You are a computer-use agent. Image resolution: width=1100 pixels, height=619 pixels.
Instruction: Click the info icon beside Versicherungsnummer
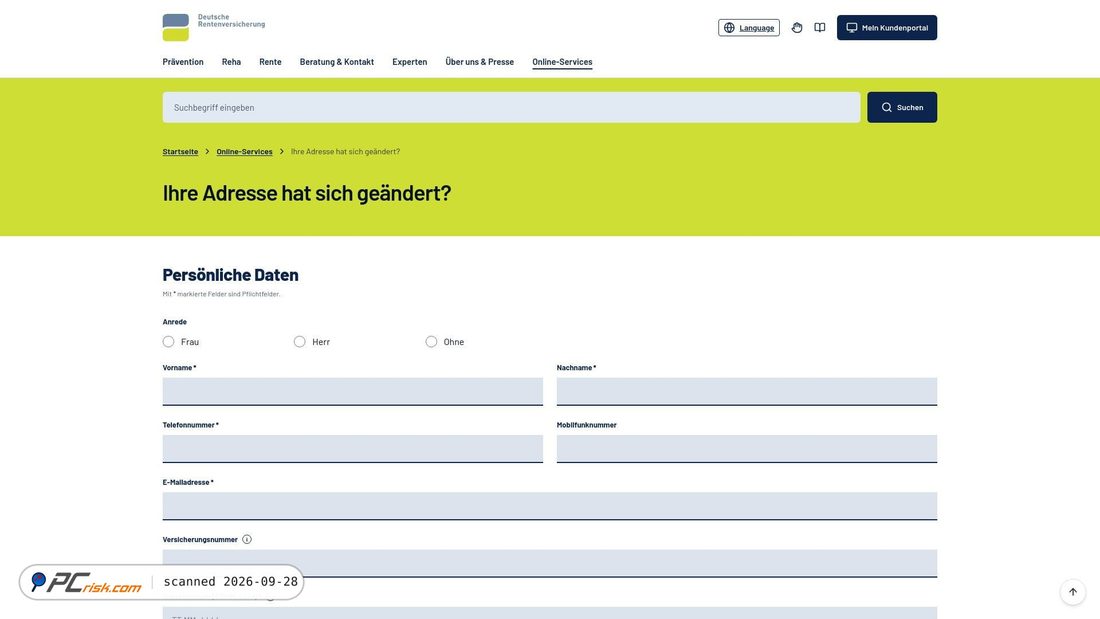247,539
